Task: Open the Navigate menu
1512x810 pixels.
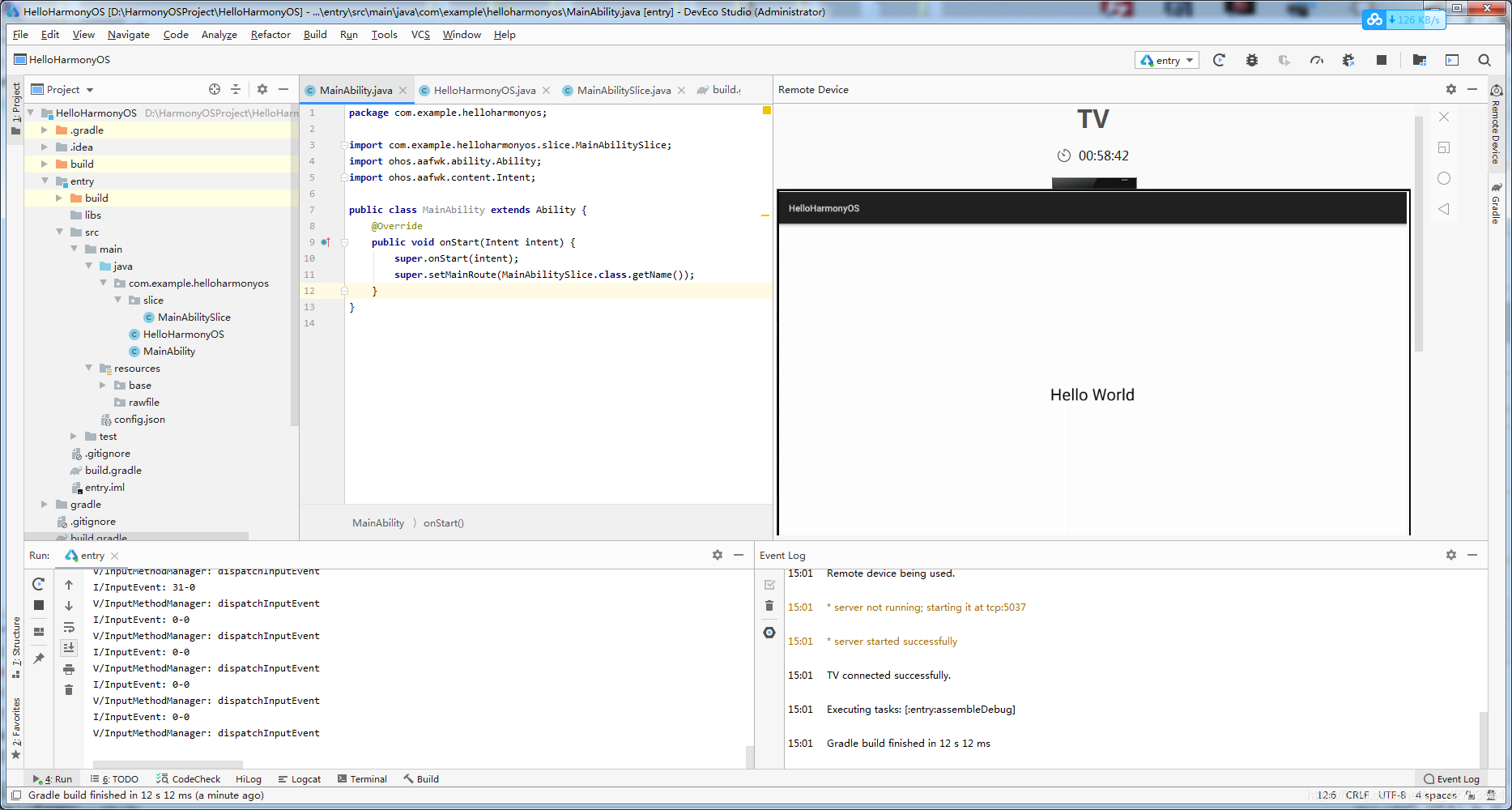Action: click(129, 35)
